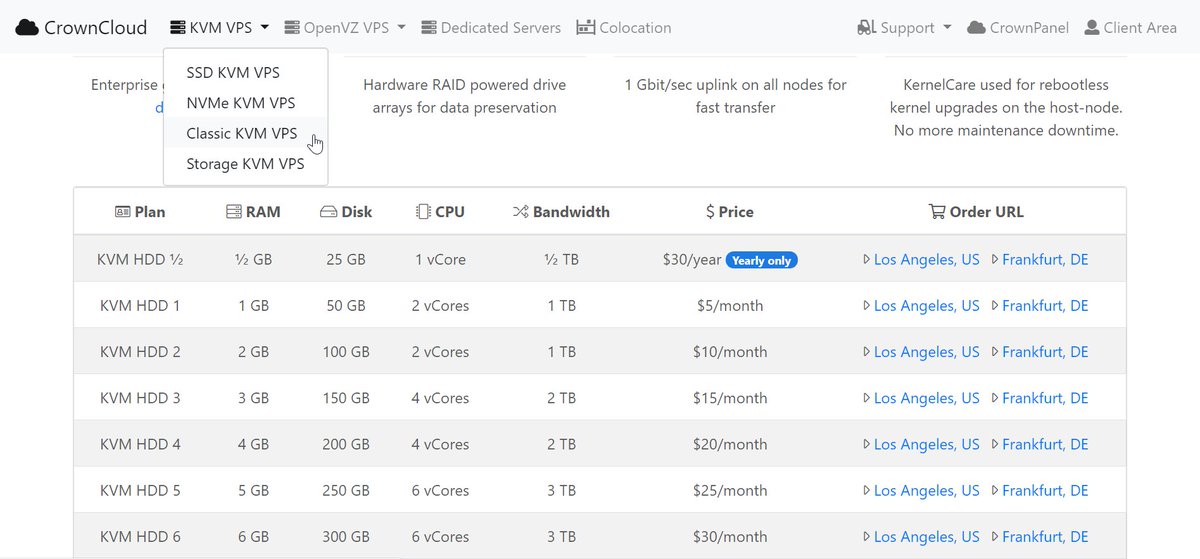Click the 1 Gbit/sec uplink description

pos(735,96)
